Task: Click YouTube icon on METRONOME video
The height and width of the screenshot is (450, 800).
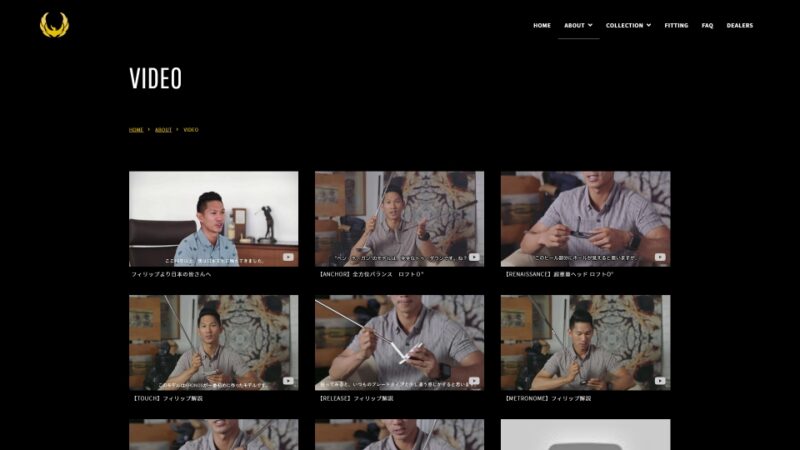Action: point(660,381)
